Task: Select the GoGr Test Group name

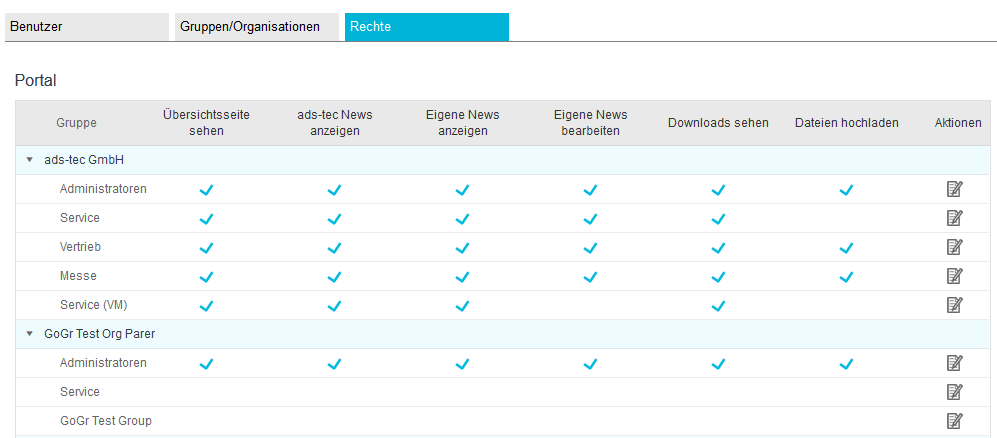Action: [106, 421]
